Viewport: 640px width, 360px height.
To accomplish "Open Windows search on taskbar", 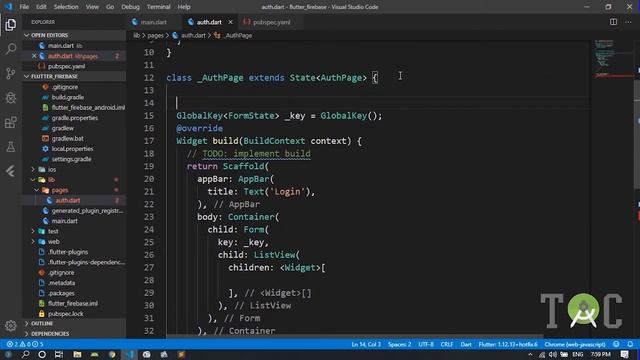I will click(25, 354).
